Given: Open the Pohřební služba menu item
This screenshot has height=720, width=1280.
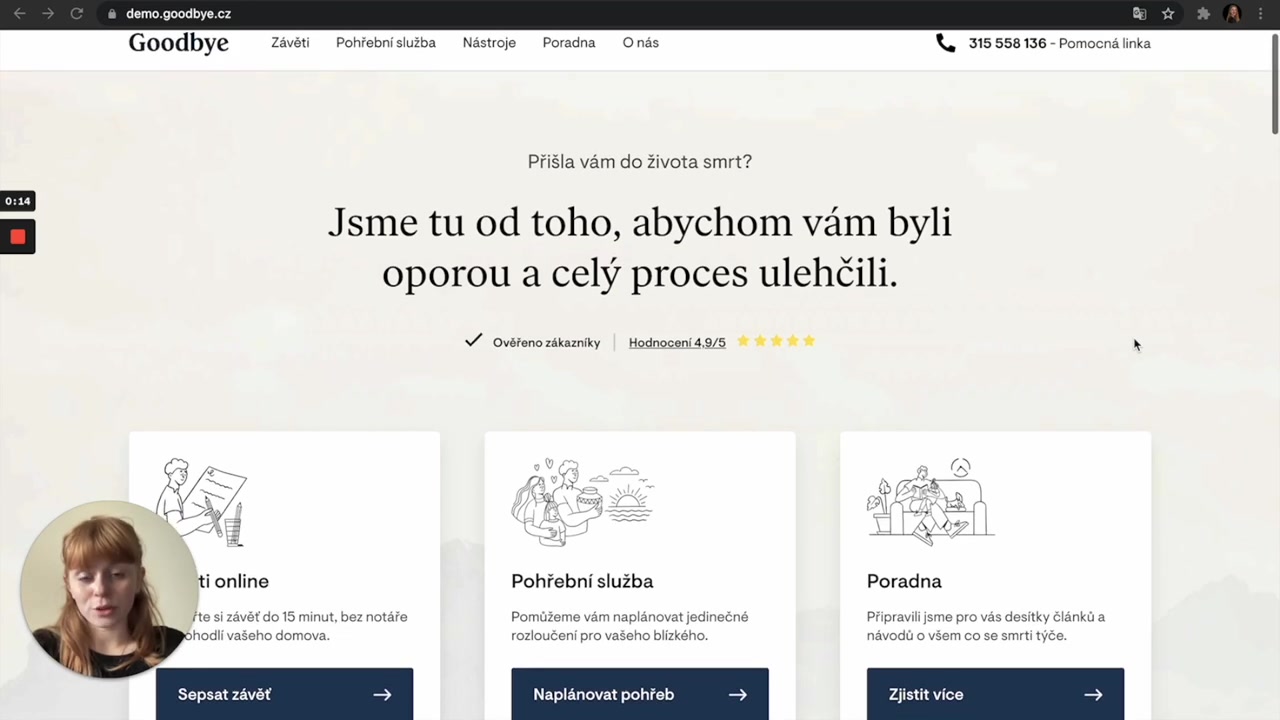Looking at the screenshot, I should (x=386, y=43).
